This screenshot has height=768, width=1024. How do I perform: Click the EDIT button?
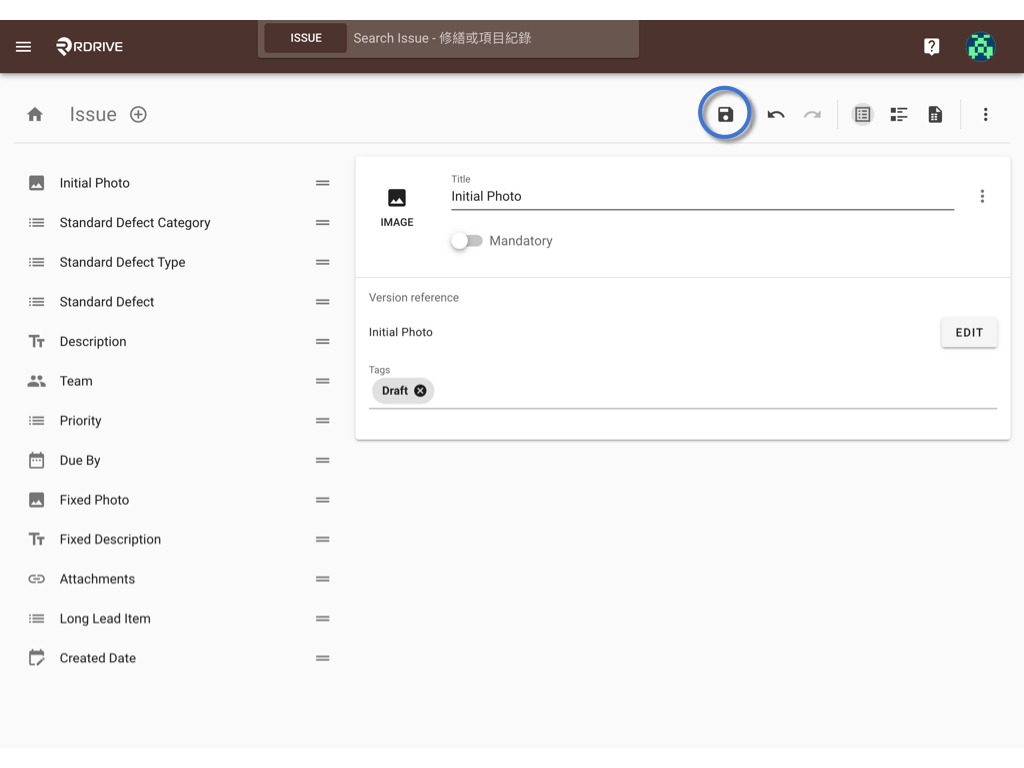(x=969, y=332)
